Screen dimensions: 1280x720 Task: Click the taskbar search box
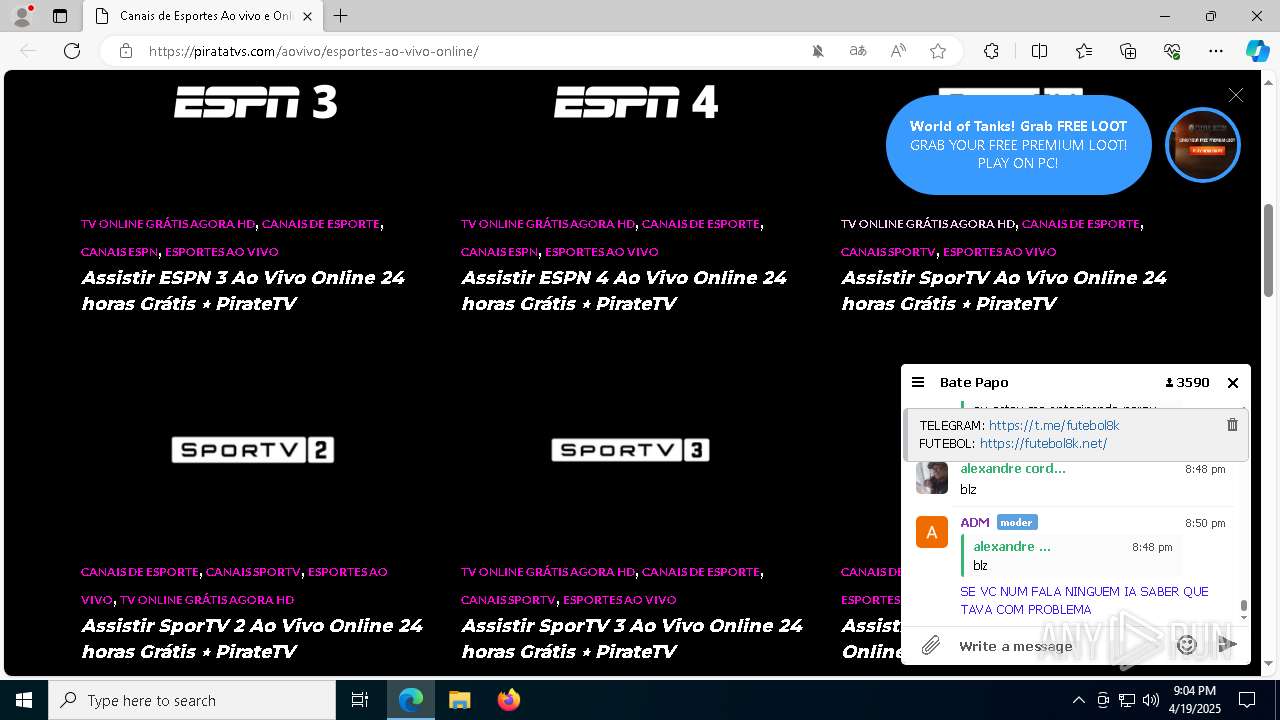[192, 700]
